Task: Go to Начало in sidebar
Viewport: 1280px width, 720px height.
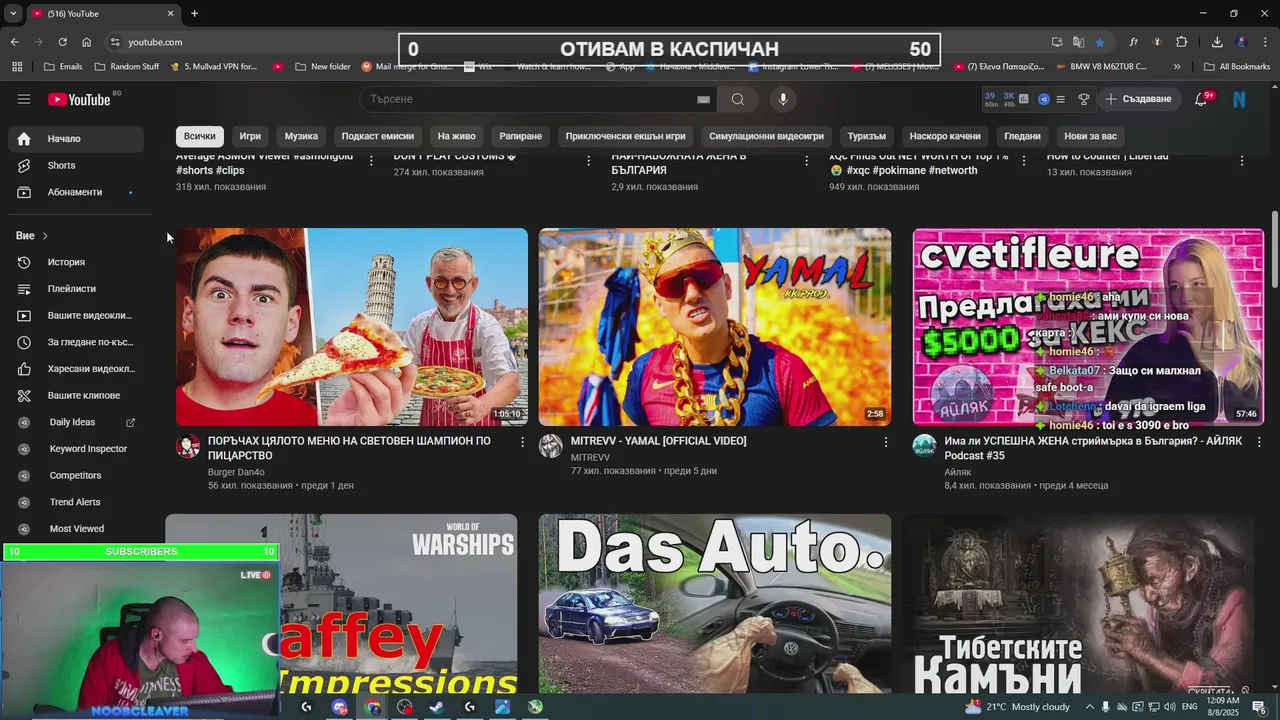Action: coord(77,139)
